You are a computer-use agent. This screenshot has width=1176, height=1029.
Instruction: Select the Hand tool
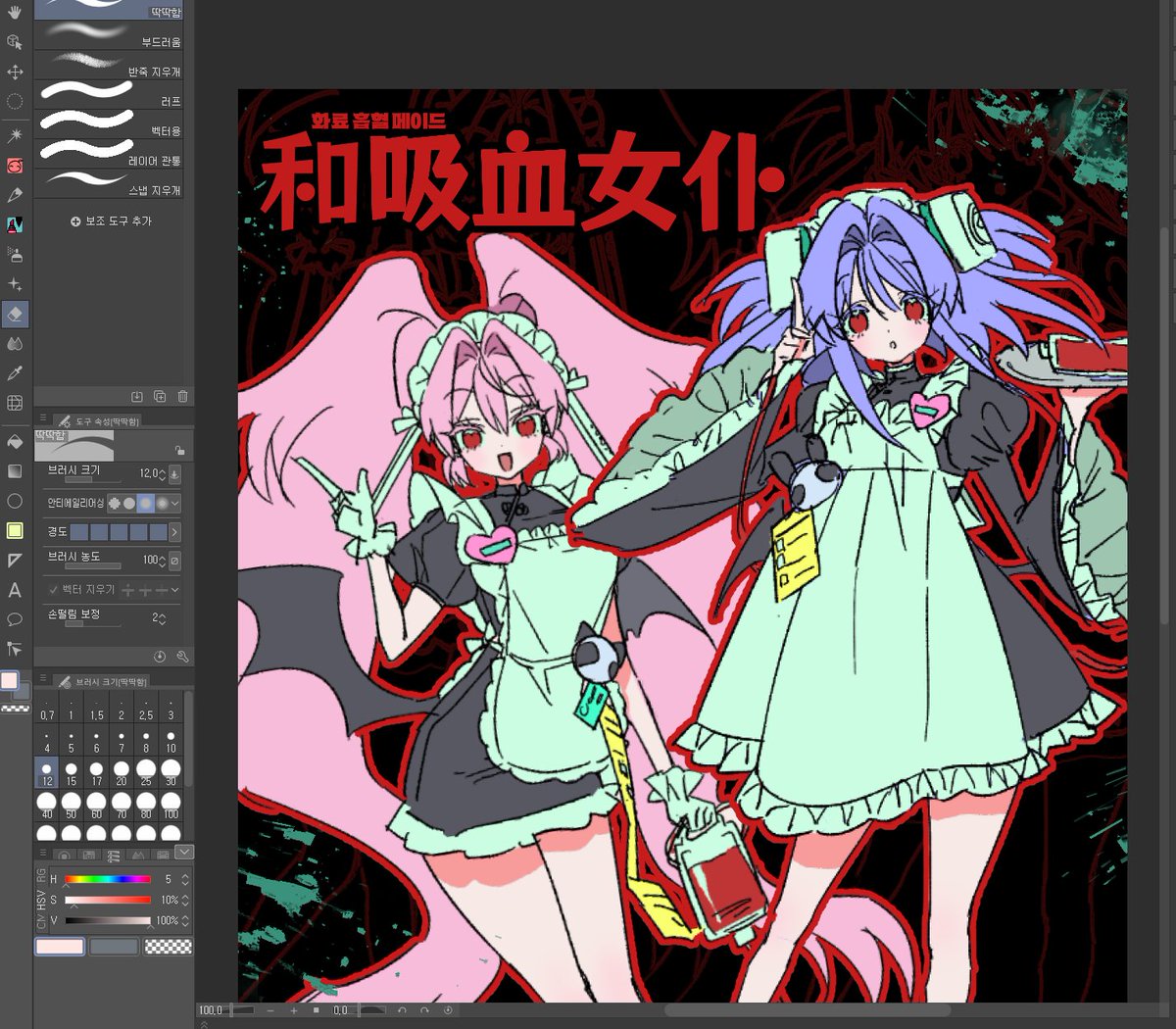(14, 12)
